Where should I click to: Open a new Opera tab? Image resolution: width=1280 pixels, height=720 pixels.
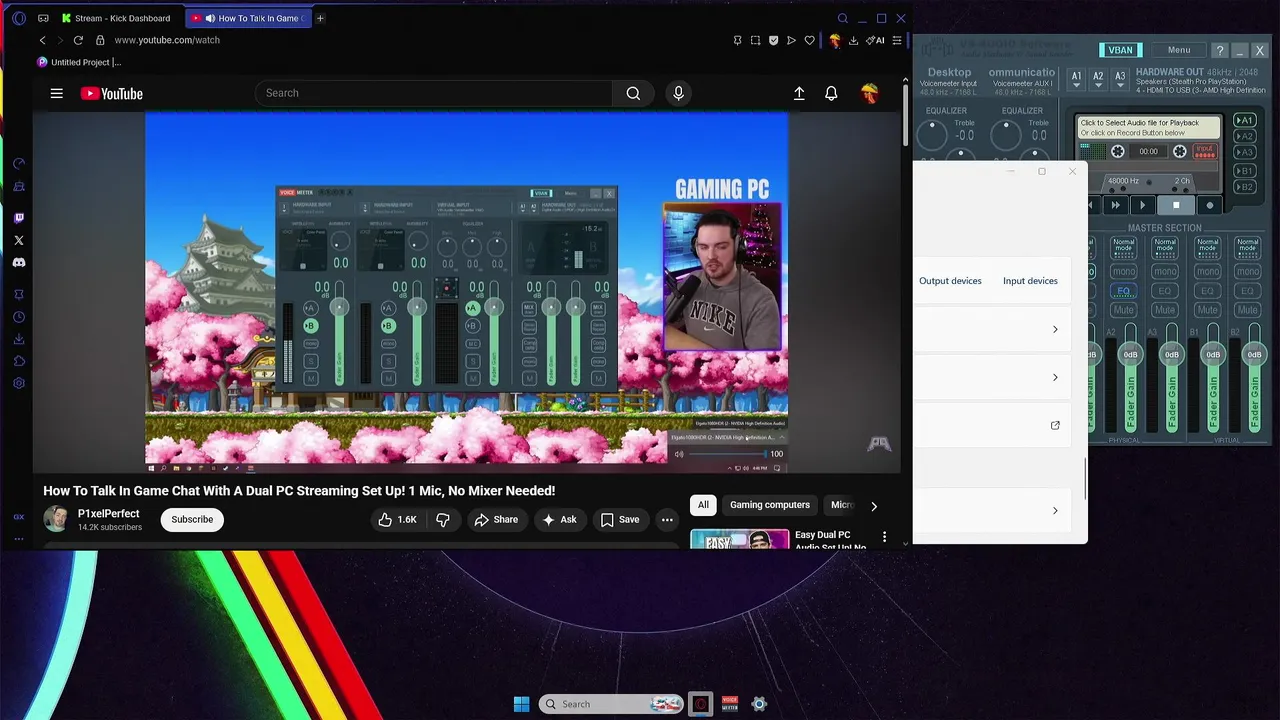coord(320,18)
